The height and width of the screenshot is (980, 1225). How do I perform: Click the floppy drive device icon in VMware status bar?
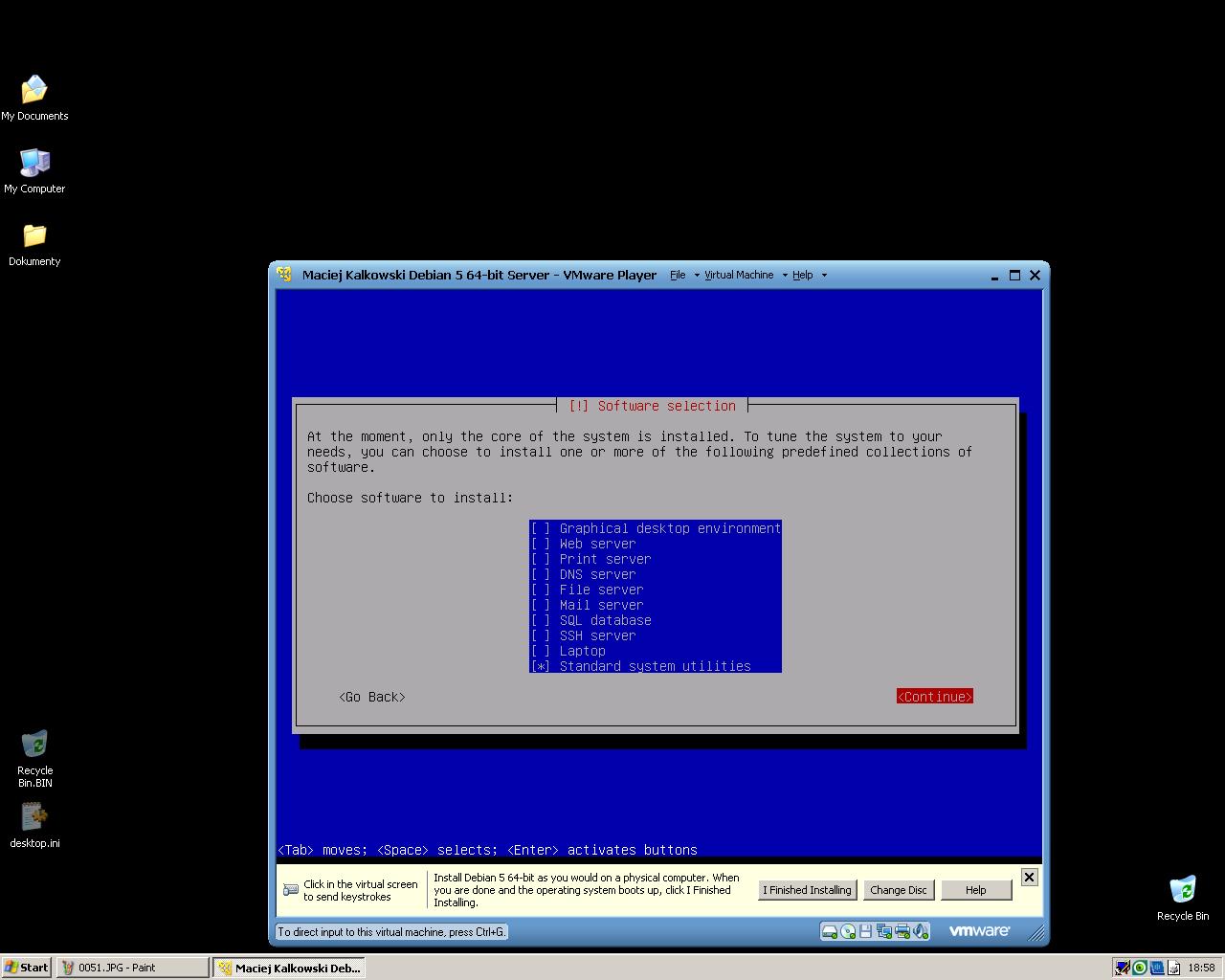click(865, 931)
